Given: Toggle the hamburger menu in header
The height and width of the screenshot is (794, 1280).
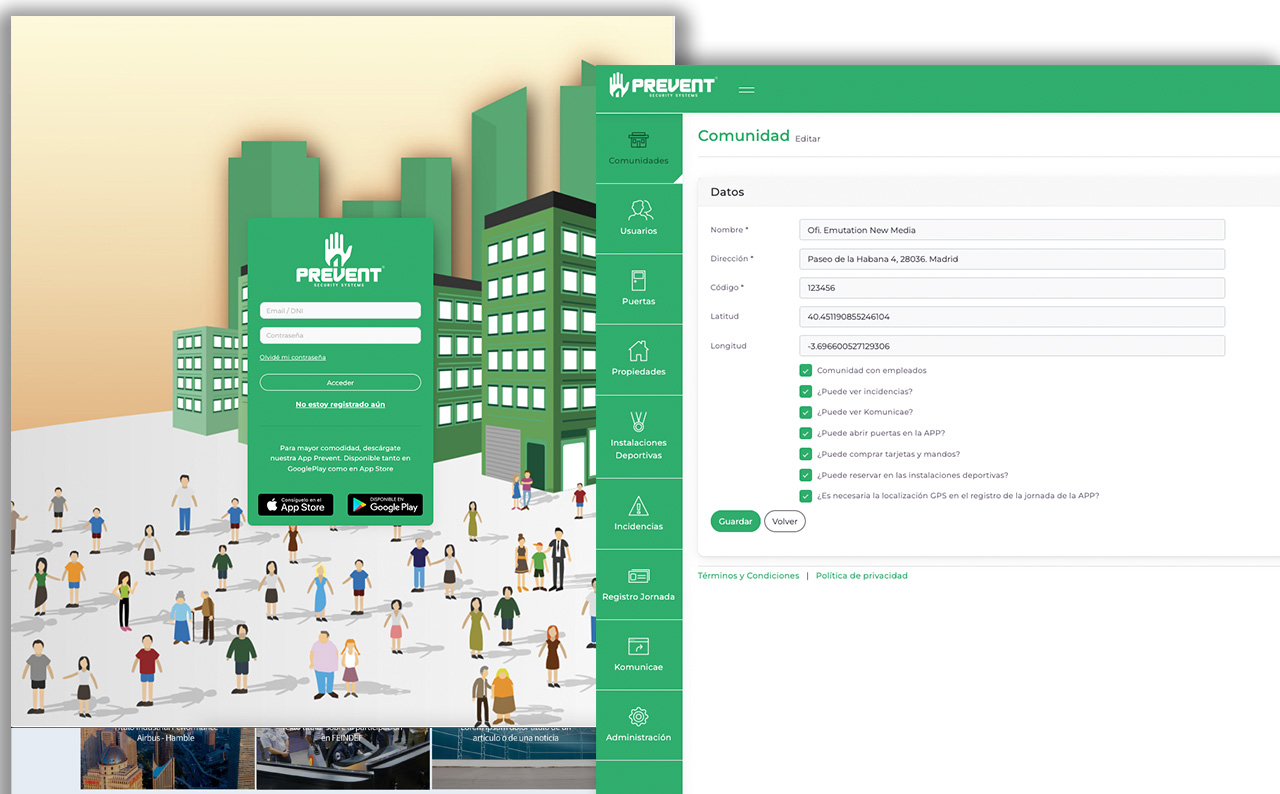Looking at the screenshot, I should point(746,90).
